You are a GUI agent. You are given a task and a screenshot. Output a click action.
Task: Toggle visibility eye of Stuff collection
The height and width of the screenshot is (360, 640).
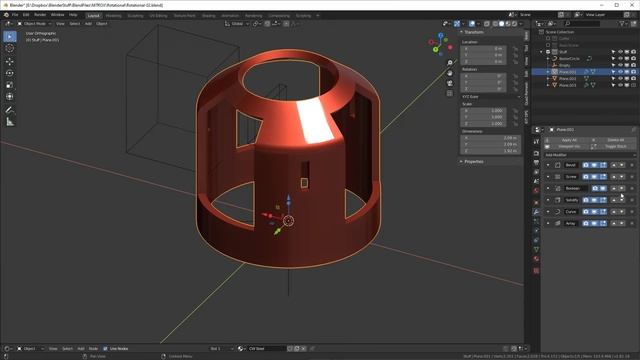620,52
